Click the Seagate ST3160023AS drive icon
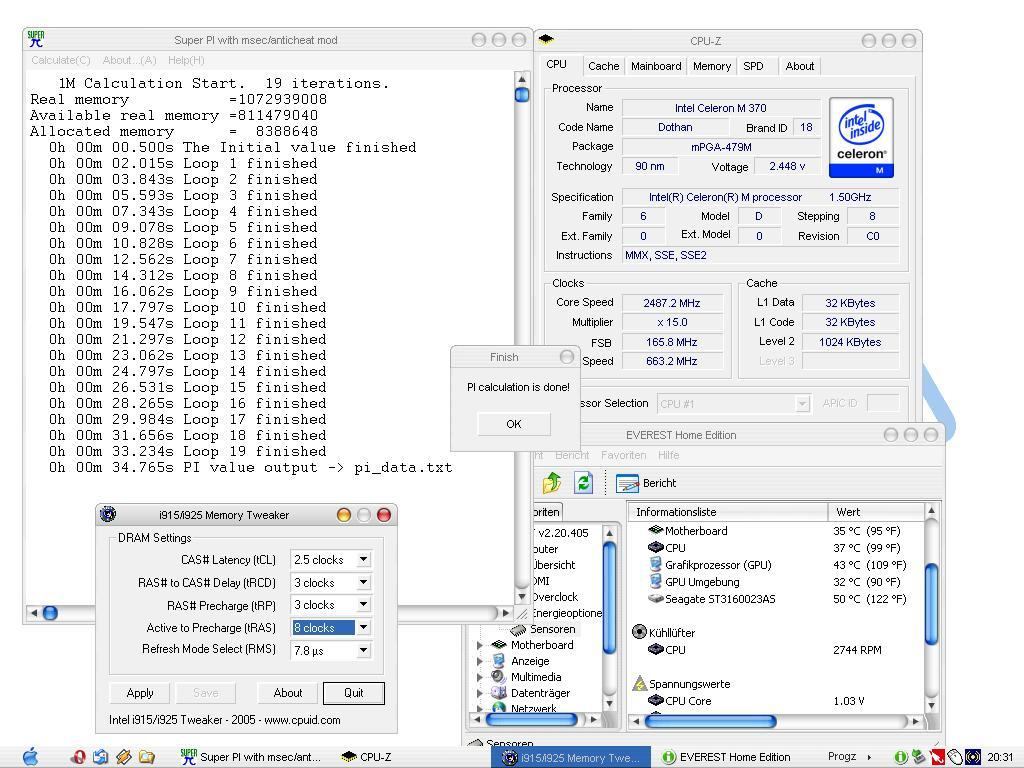1024x768 pixels. pos(656,598)
